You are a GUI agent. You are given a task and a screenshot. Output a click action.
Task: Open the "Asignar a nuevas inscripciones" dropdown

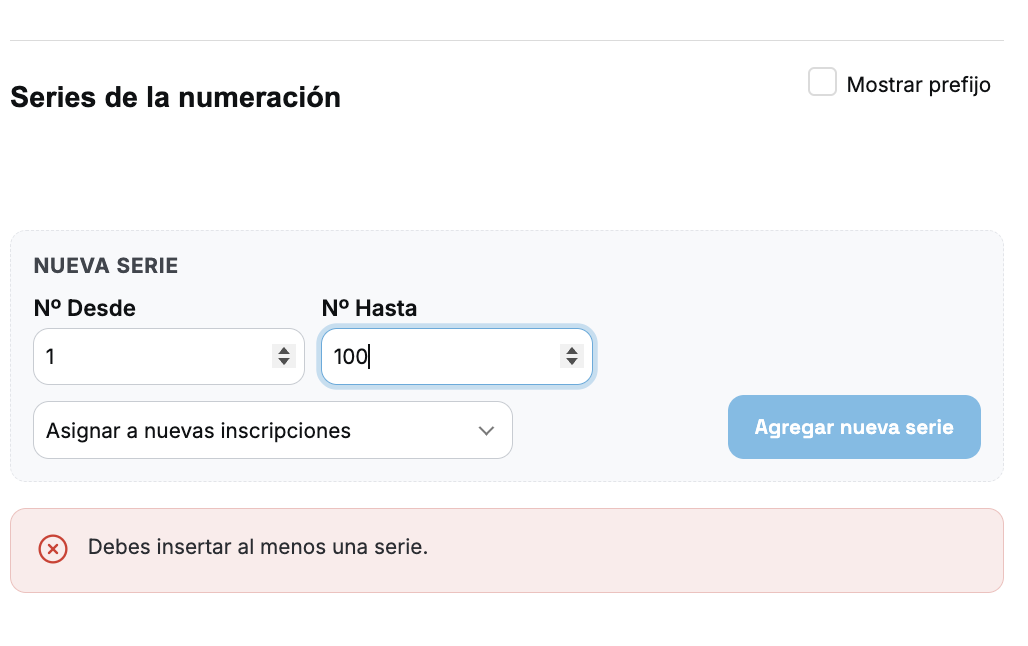[273, 430]
